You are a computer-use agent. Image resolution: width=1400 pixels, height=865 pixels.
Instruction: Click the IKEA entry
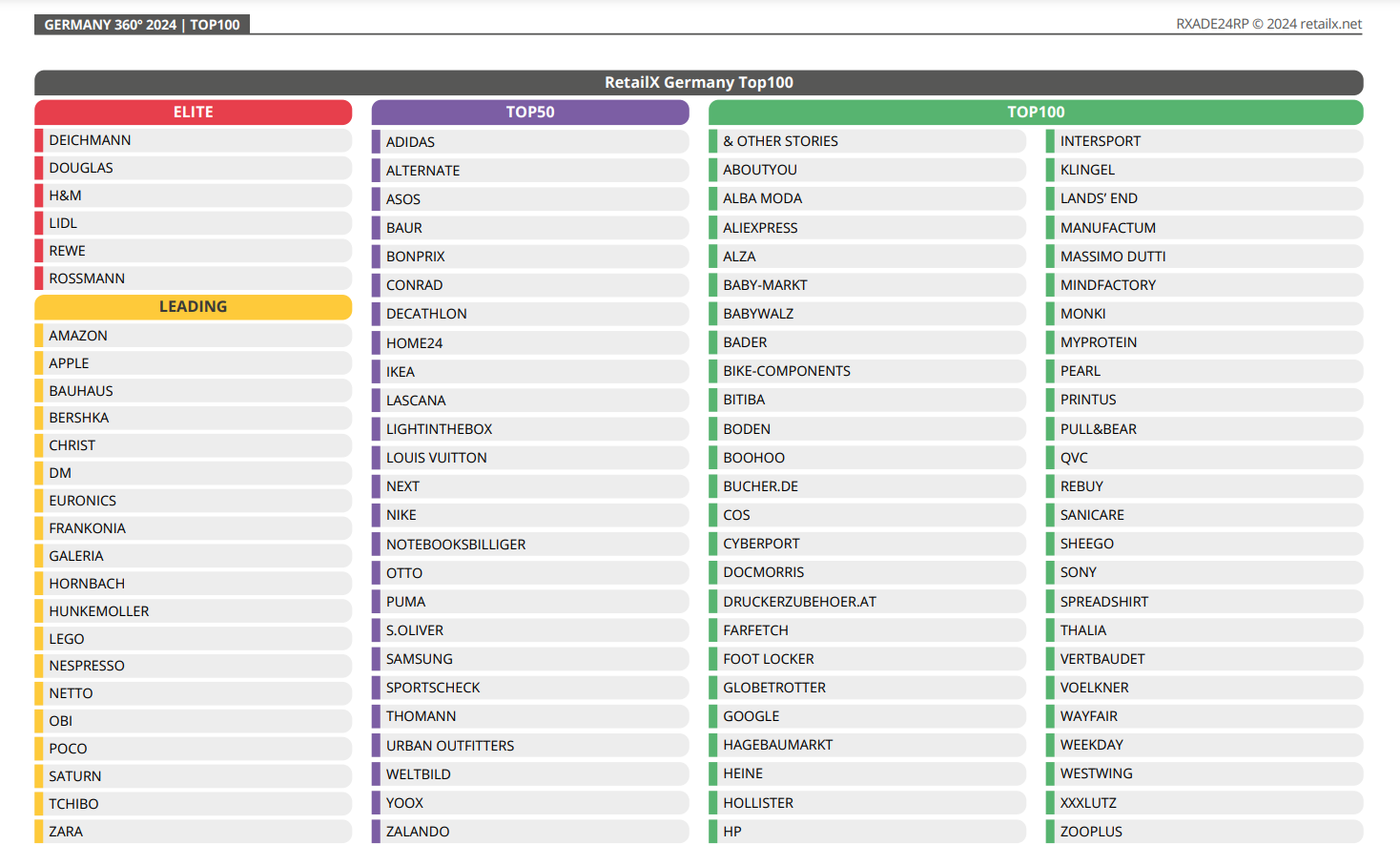530,372
